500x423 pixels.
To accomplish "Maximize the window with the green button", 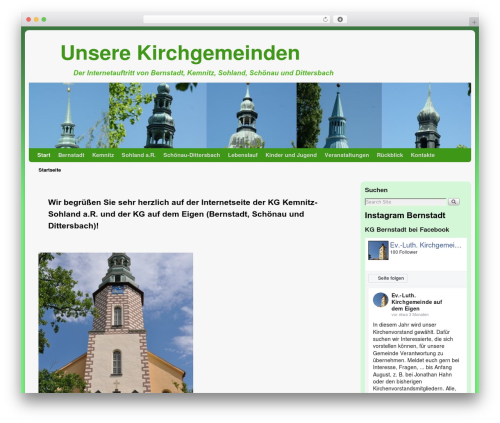I will [x=44, y=19].
